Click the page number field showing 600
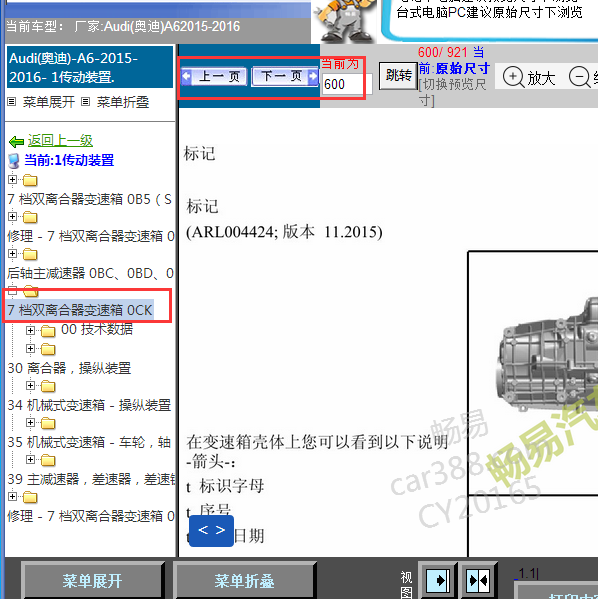Screen dimensions: 598x599 pos(347,84)
